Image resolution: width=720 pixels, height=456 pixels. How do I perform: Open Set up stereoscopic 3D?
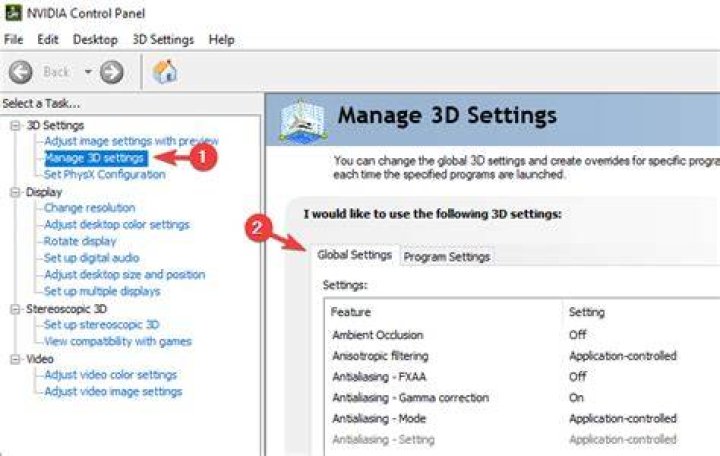click(101, 325)
